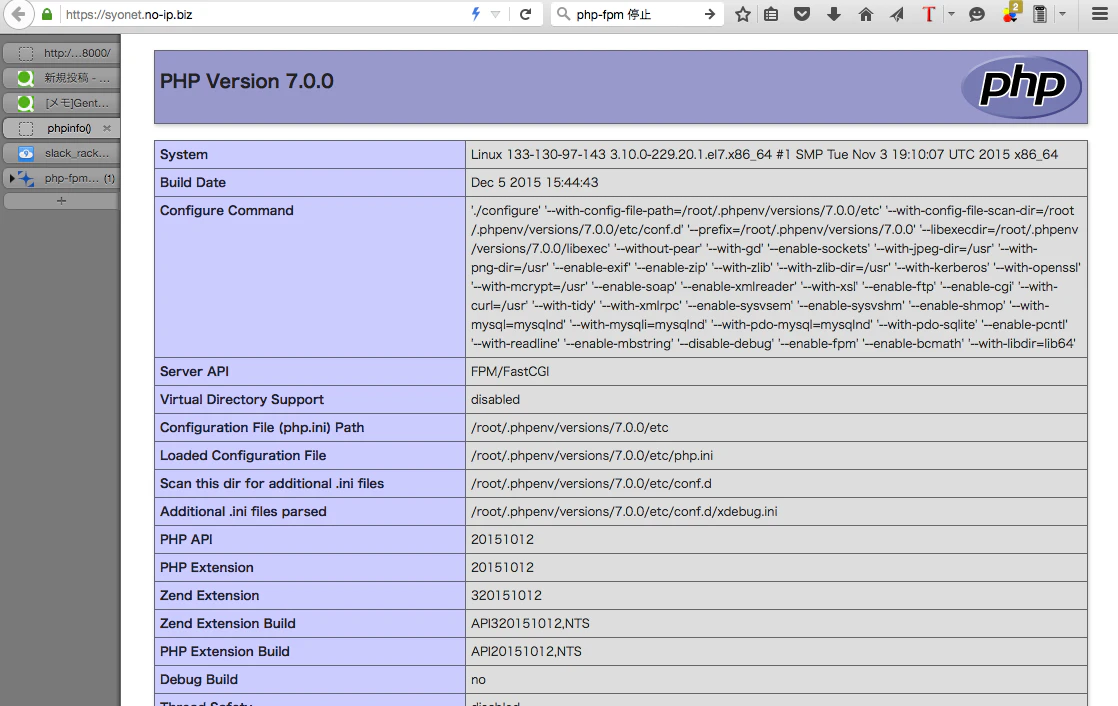Click the 'PHP Extension Build' label
Viewport: 1118px width, 706px height.
(225, 652)
